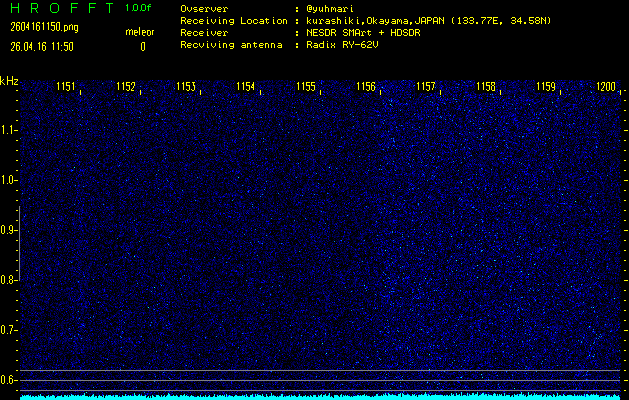Select the 1159 time tick label
Viewport: 629px width, 400px height.
(546, 87)
